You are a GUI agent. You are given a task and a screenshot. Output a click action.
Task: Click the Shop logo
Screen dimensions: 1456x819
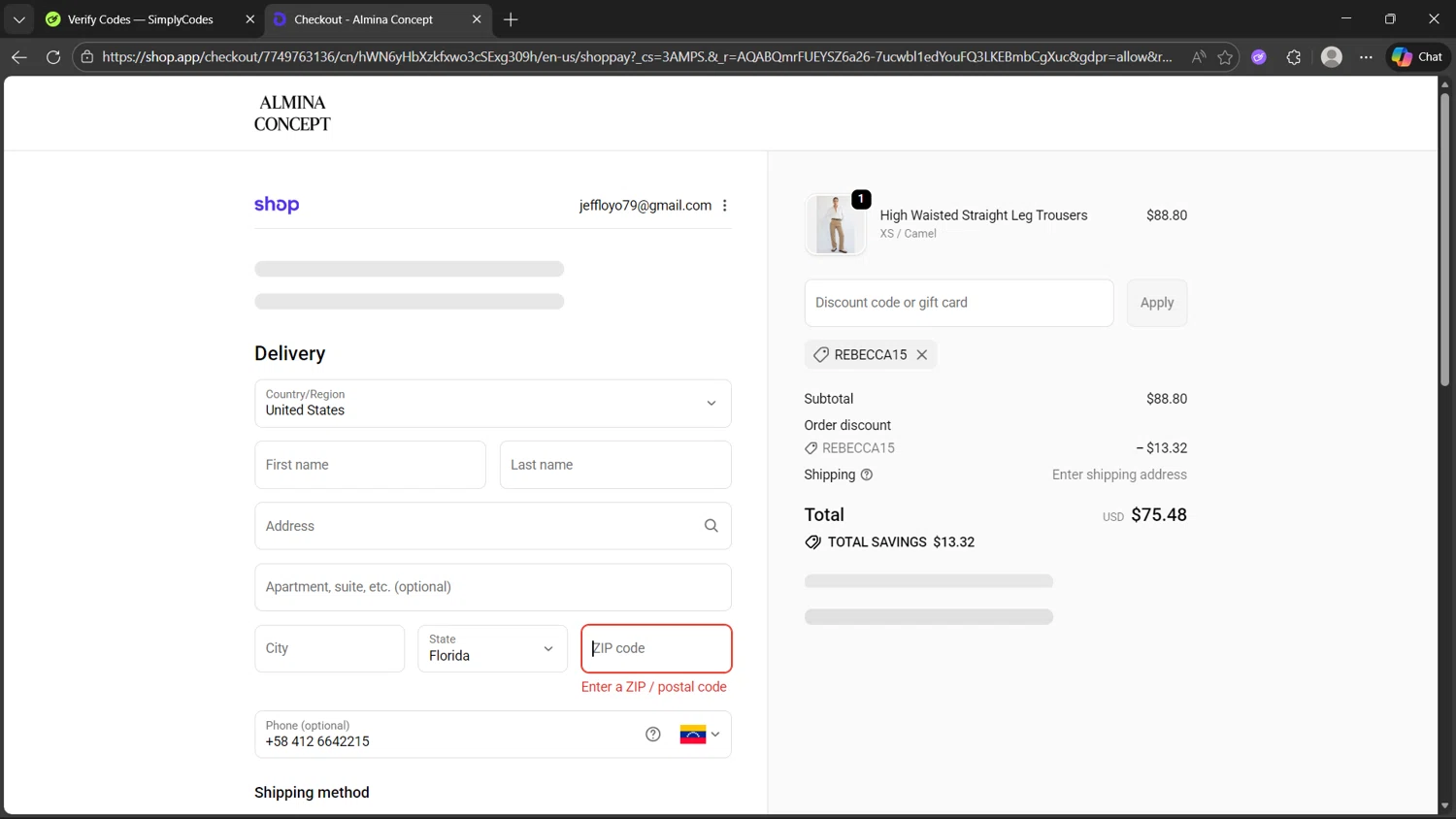pyautogui.click(x=277, y=205)
